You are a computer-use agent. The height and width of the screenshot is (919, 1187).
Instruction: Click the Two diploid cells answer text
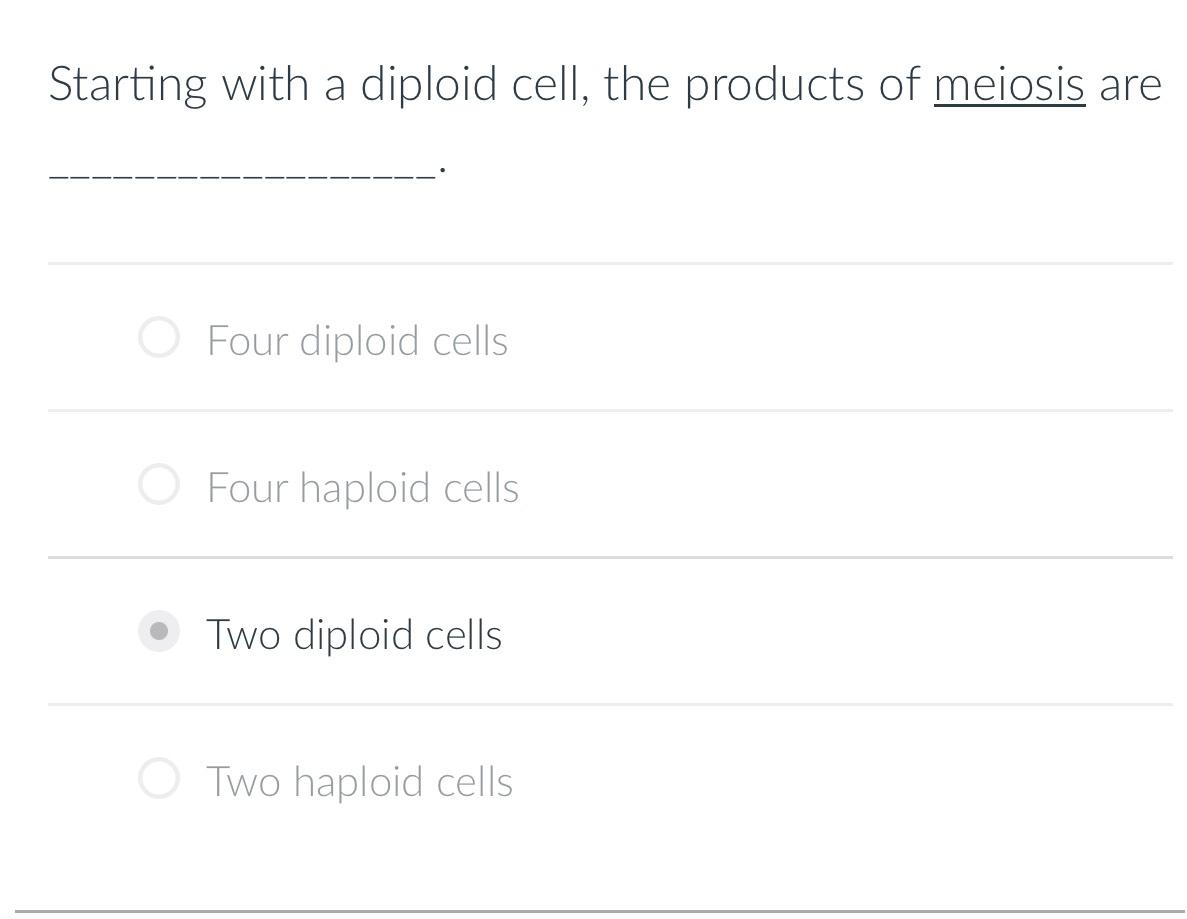point(353,633)
